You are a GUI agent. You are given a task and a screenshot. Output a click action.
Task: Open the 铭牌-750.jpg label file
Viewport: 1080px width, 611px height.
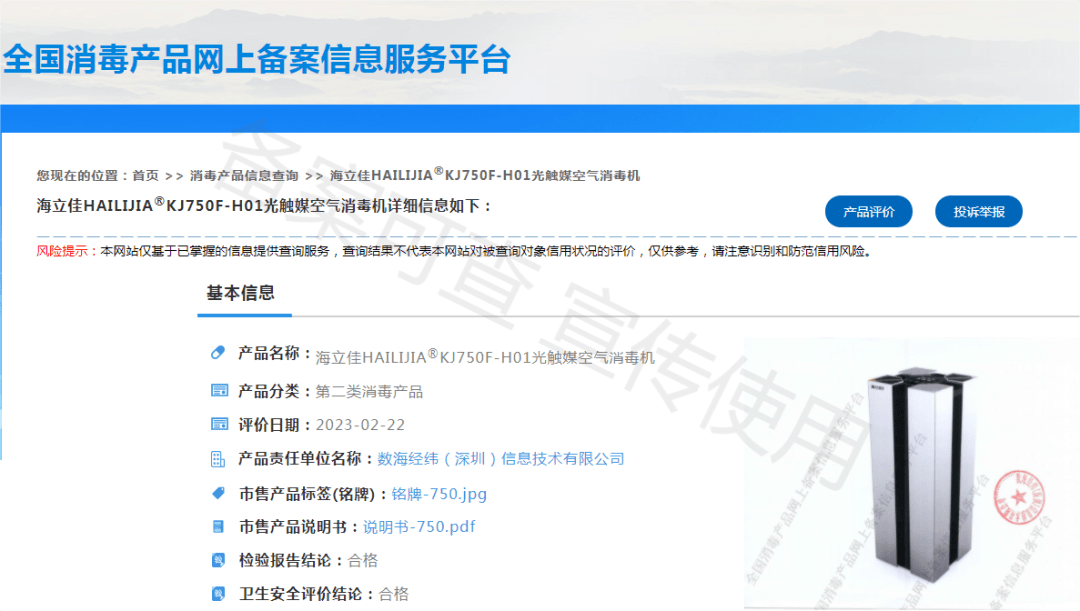point(439,494)
